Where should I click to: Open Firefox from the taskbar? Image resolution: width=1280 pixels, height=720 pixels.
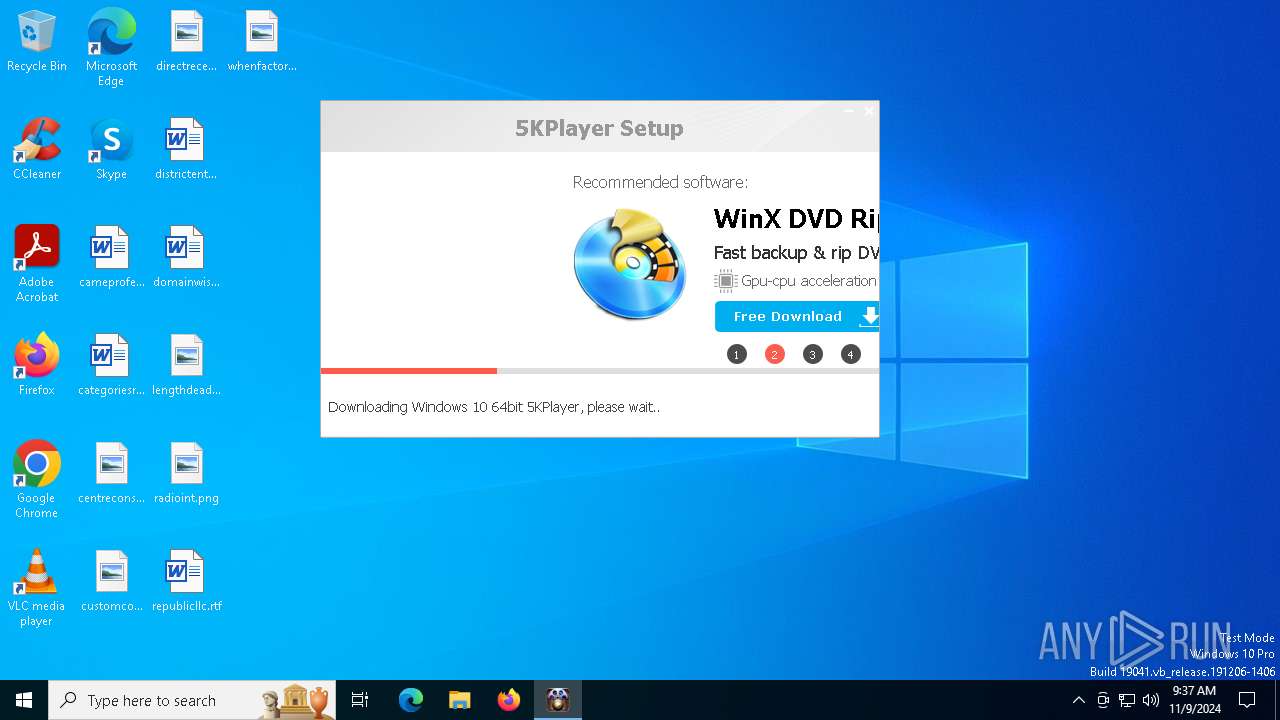tap(509, 700)
